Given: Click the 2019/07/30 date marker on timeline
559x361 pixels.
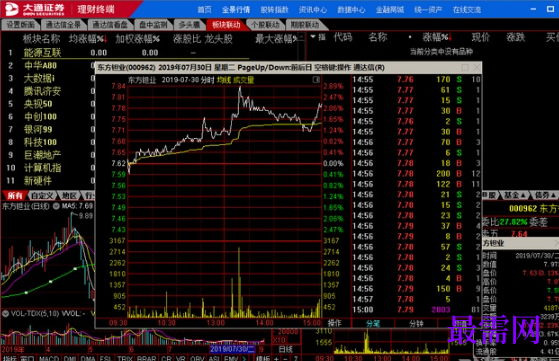Looking at the screenshot, I should 232,349.
